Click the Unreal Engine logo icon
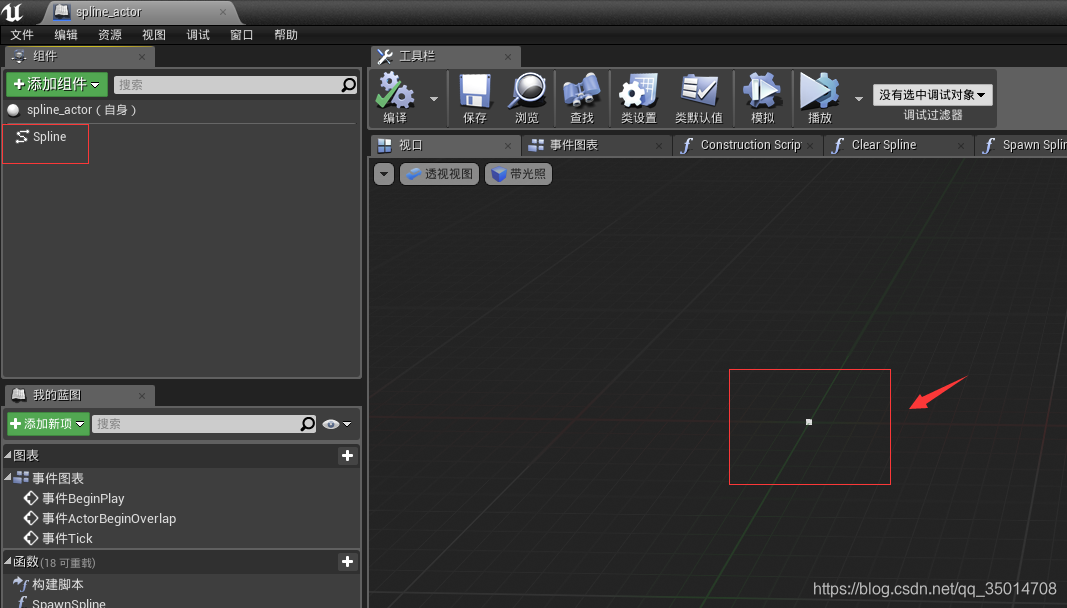 tap(12, 12)
